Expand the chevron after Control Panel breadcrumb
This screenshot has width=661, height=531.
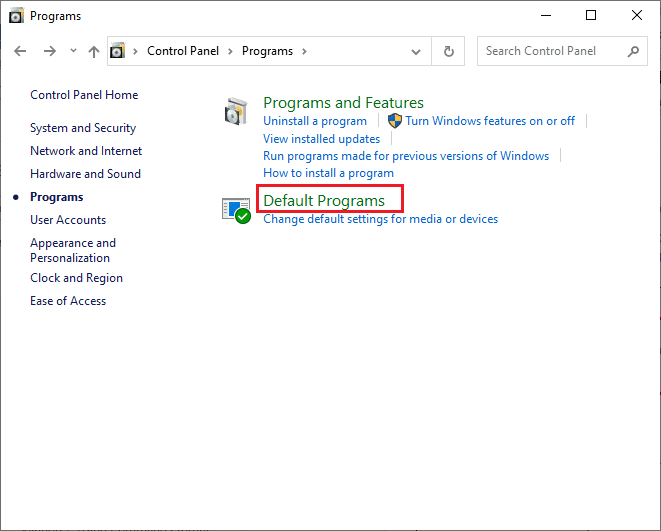point(230,51)
